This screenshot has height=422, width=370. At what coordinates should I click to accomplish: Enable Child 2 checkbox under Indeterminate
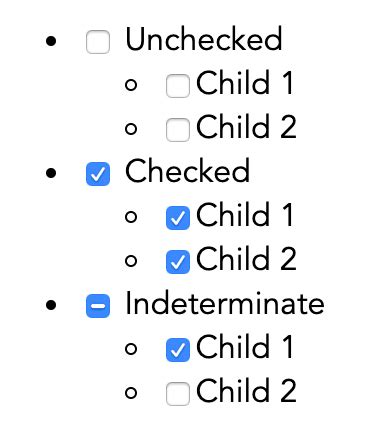tap(178, 394)
